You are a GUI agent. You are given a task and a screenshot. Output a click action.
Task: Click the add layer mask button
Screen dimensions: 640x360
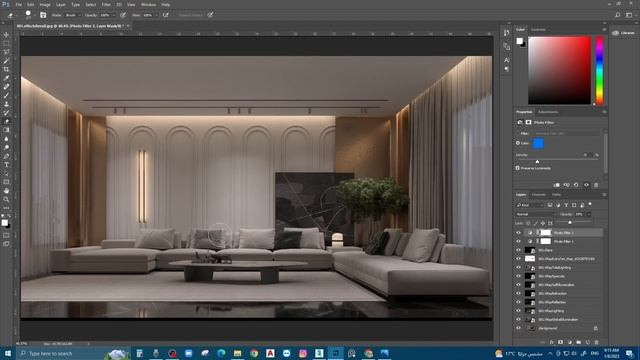(560, 342)
